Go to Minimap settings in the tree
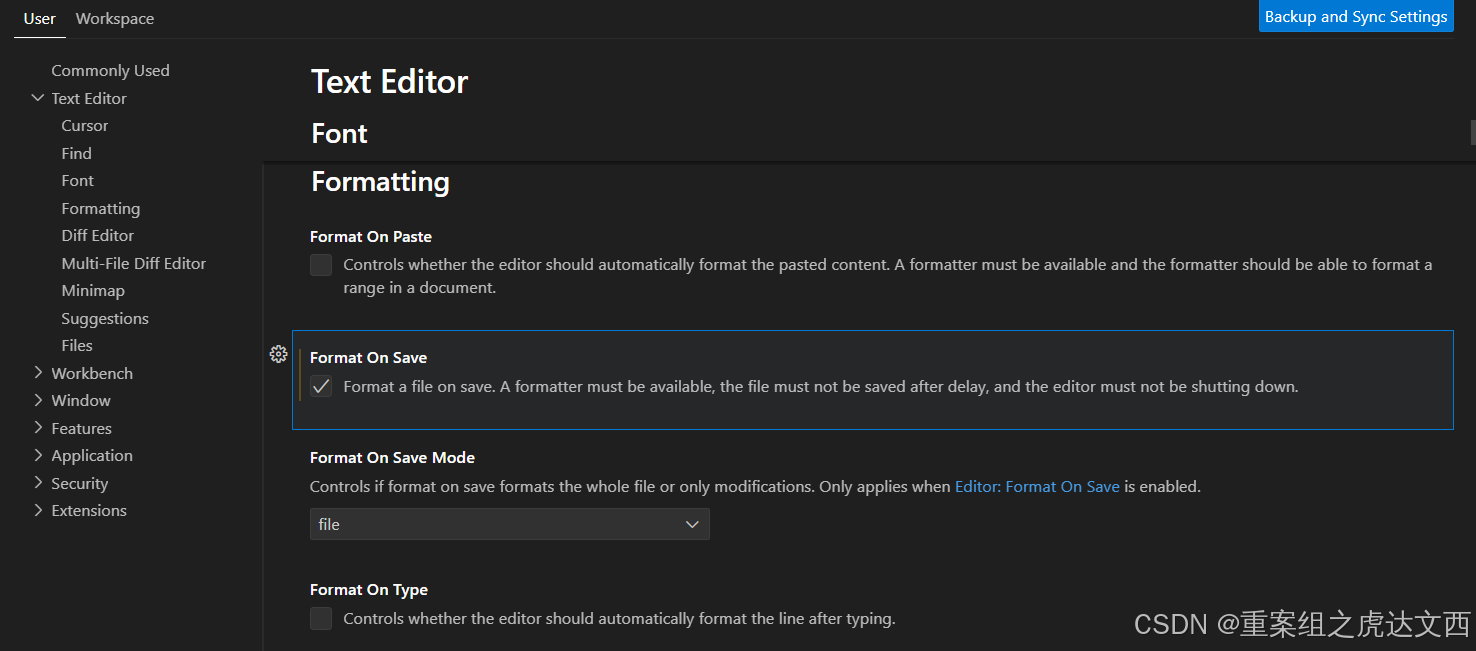Image resolution: width=1476 pixels, height=651 pixels. (x=93, y=290)
